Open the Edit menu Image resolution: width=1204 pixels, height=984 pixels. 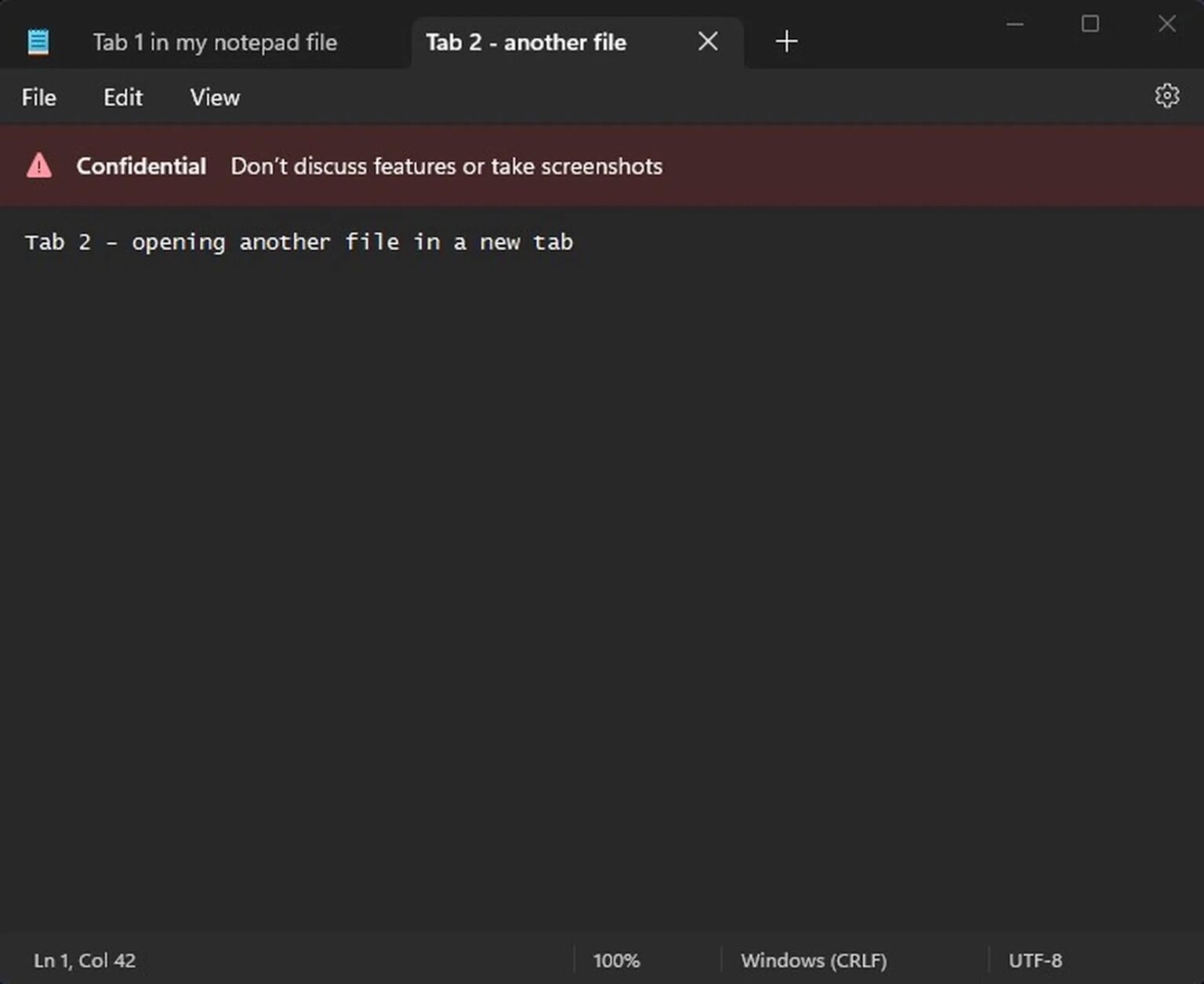(122, 96)
